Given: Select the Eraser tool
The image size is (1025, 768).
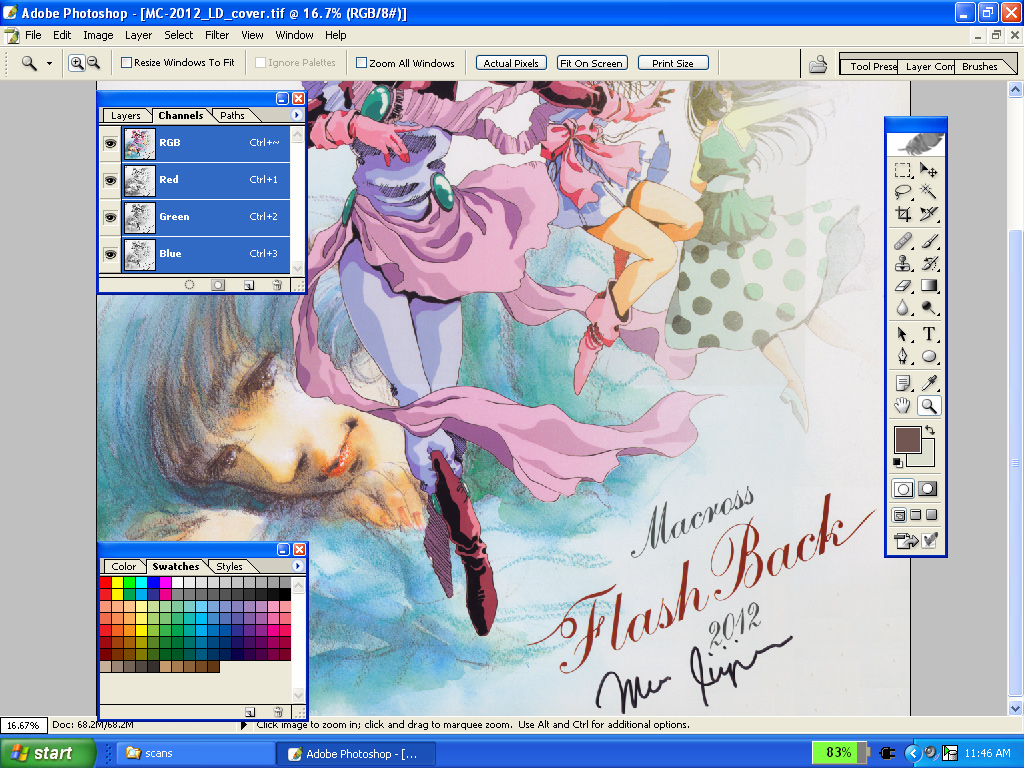Looking at the screenshot, I should [903, 286].
